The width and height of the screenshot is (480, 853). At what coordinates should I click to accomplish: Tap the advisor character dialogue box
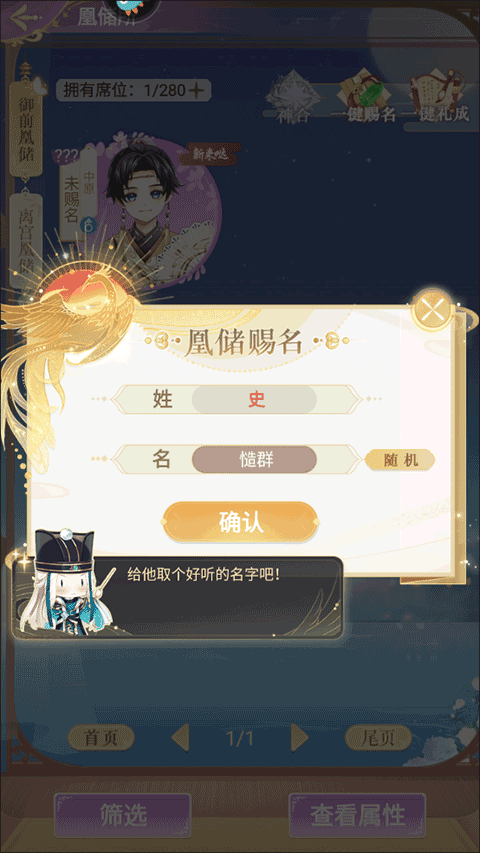pyautogui.click(x=179, y=597)
